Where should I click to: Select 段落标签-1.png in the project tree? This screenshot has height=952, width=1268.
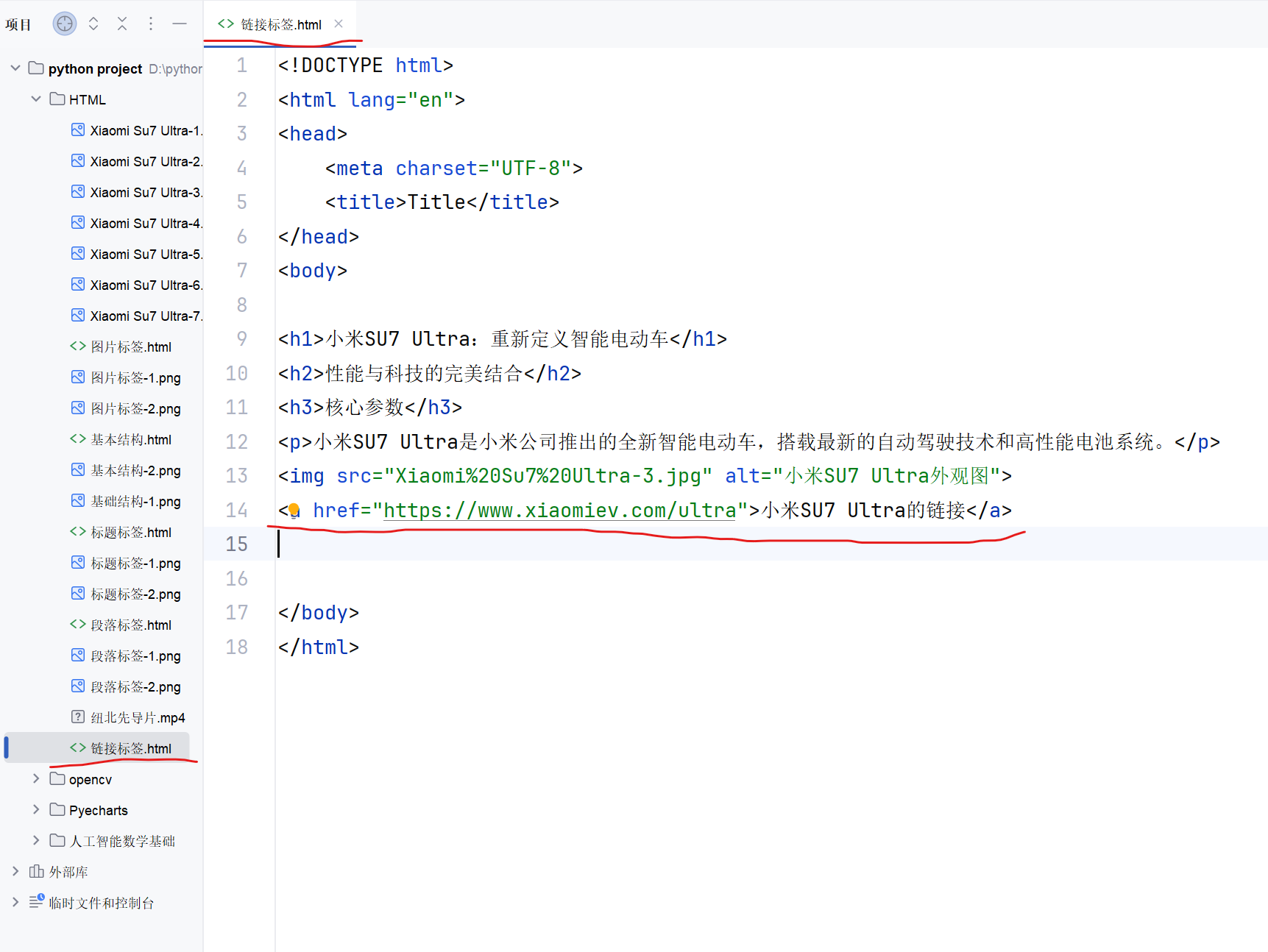click(x=126, y=656)
